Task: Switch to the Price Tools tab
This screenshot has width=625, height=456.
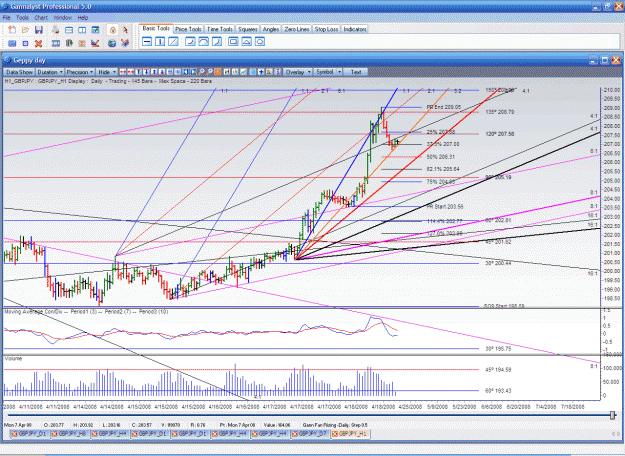Action: coord(188,29)
